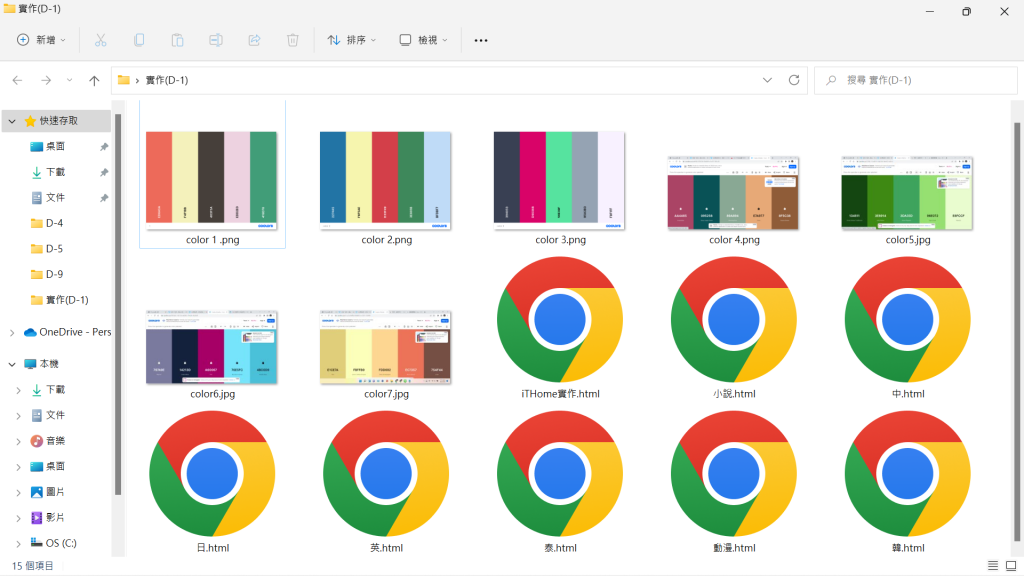Open D-9 folder in sidebar
The height and width of the screenshot is (576, 1024).
pos(56,274)
